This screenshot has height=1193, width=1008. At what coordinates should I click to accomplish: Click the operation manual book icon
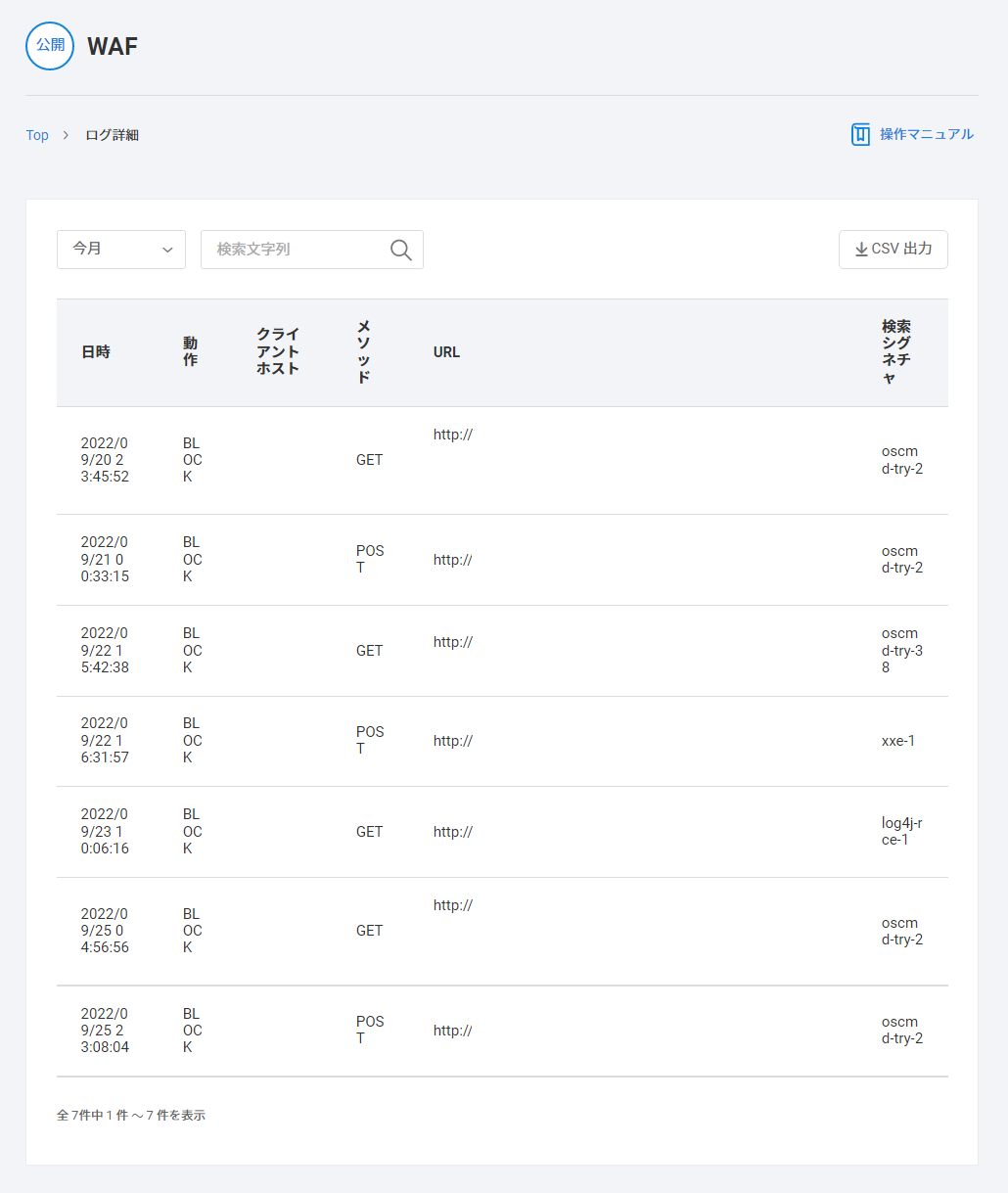(860, 134)
